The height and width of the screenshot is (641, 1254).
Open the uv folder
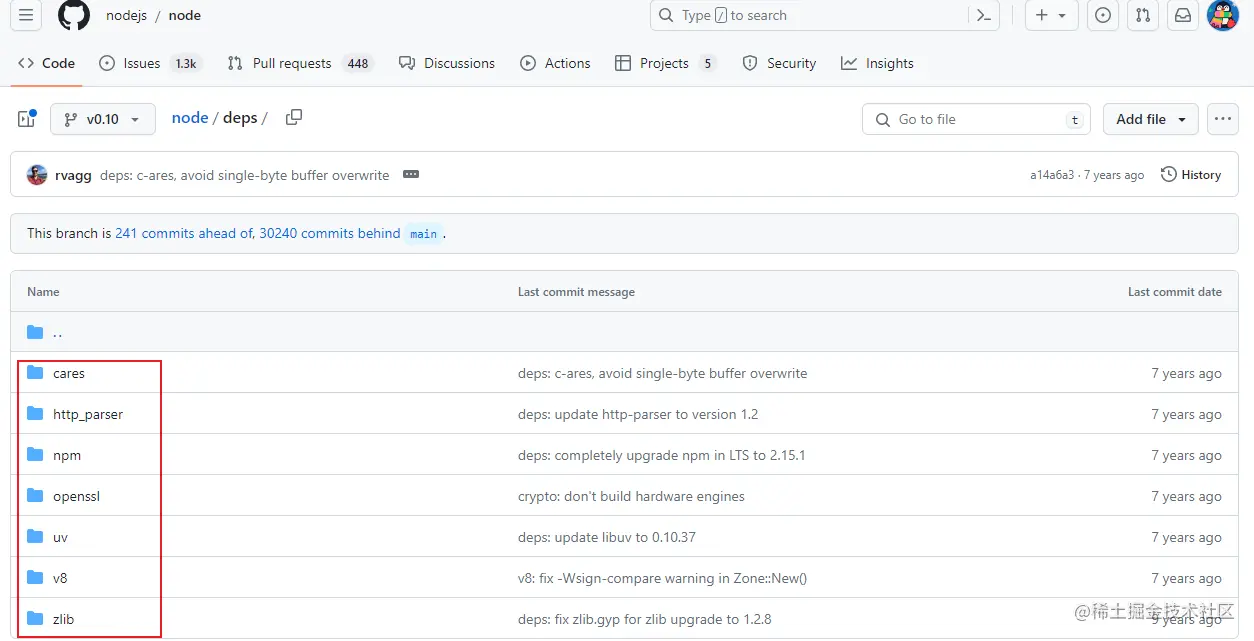pos(61,537)
